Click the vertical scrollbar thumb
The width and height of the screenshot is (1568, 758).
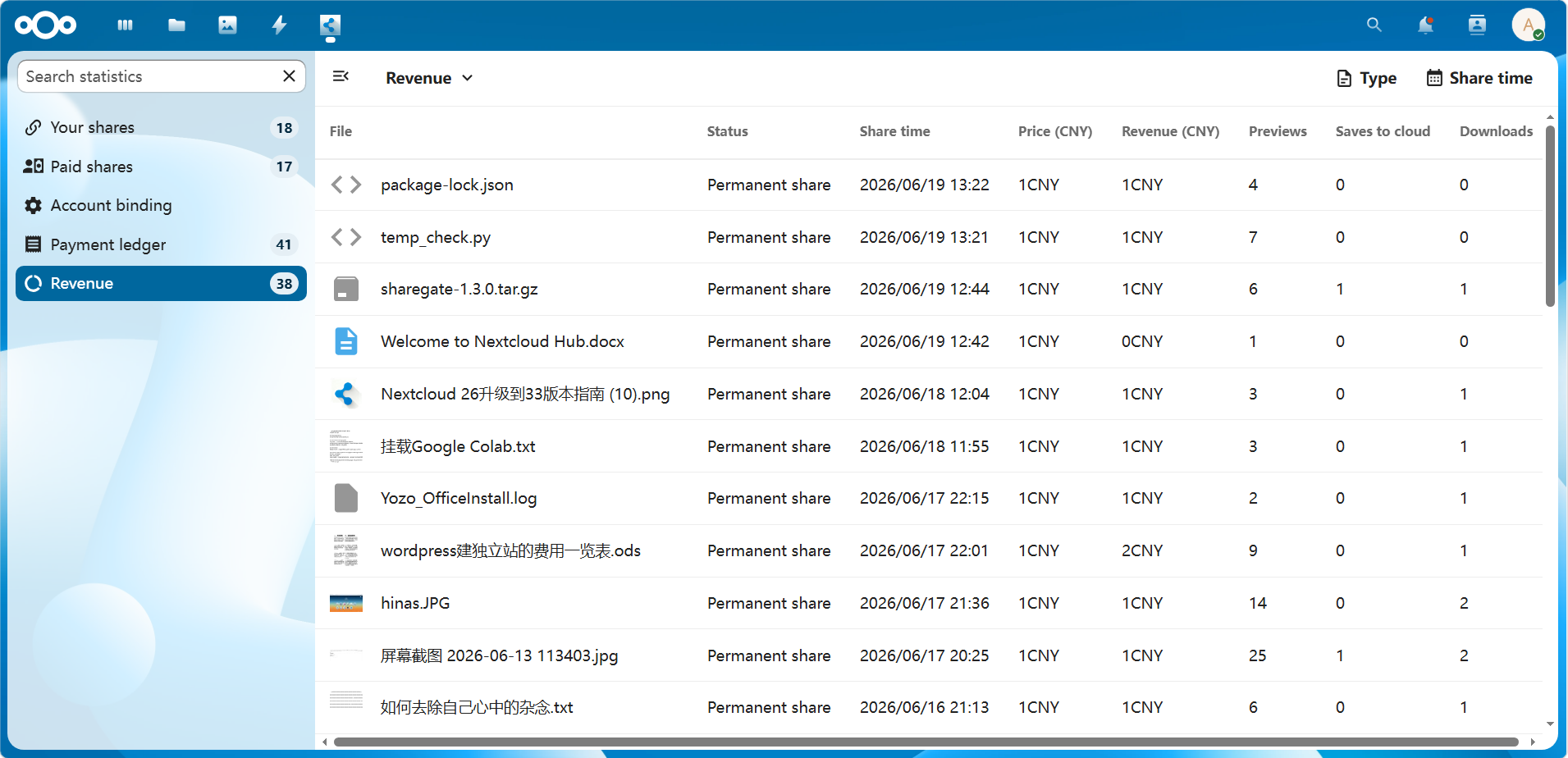[1550, 216]
